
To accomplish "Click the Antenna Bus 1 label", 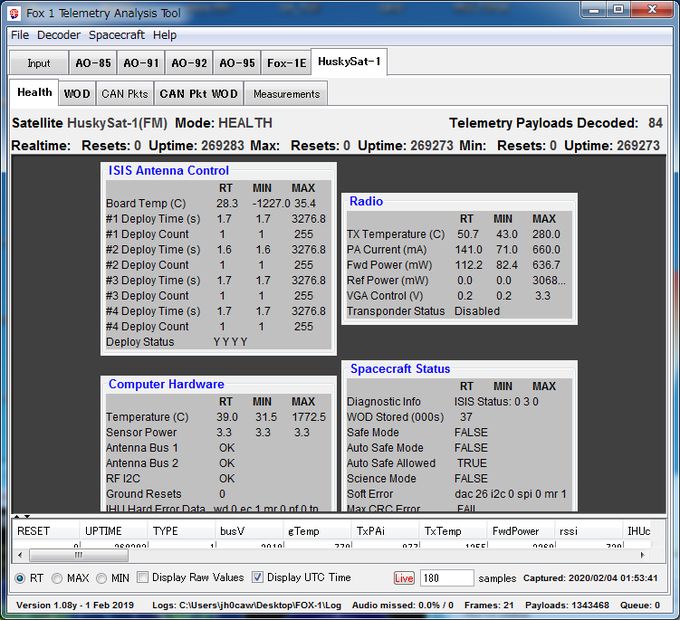I will point(142,448).
